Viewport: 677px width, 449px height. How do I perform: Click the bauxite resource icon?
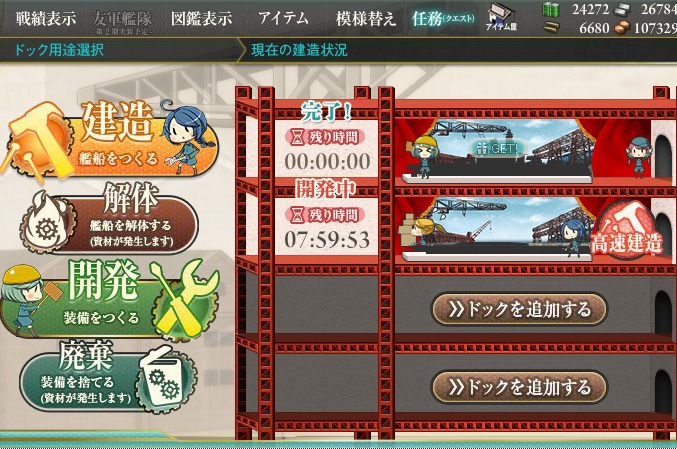622,28
